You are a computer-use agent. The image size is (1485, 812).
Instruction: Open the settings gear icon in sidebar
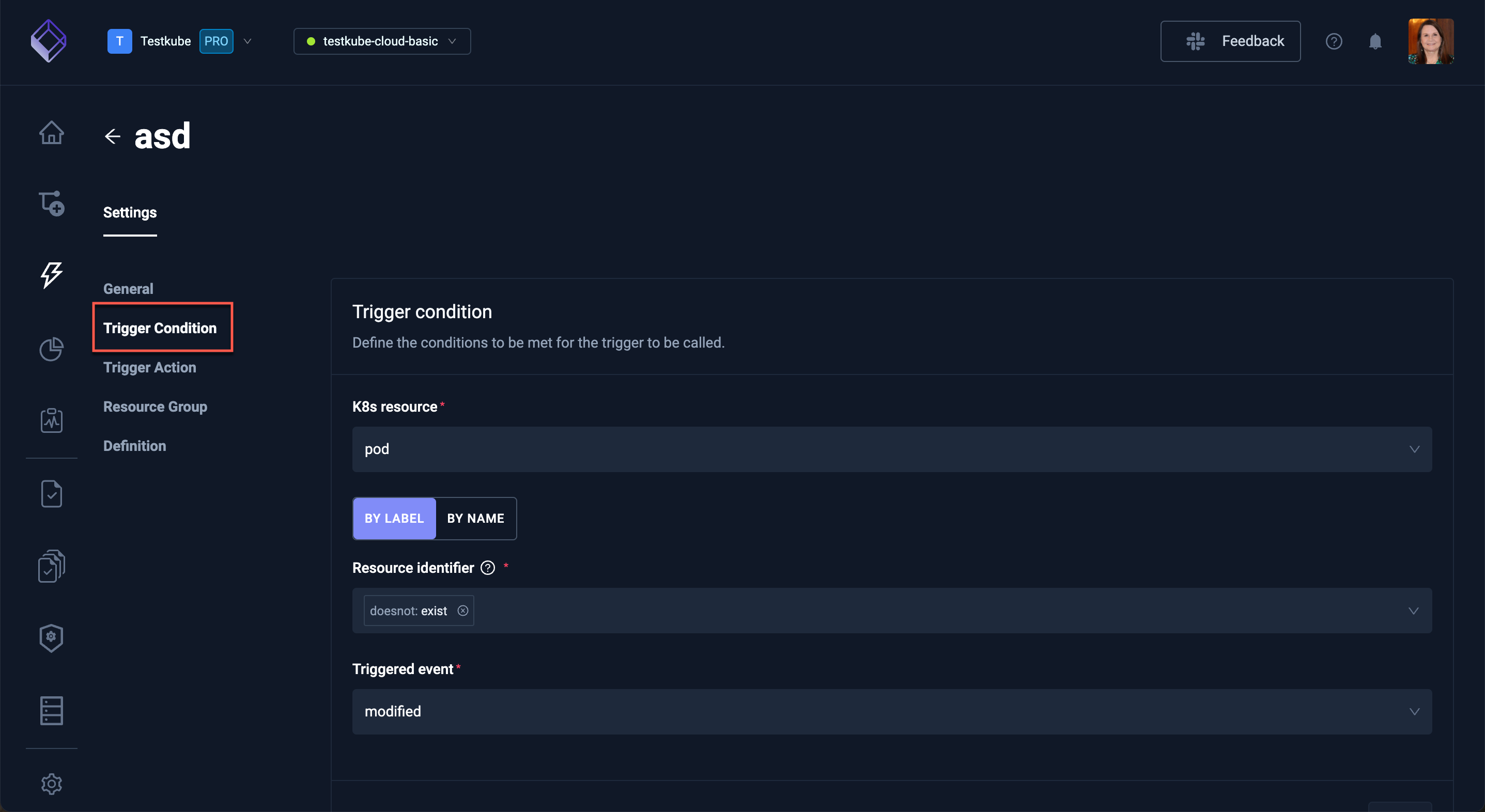(51, 784)
